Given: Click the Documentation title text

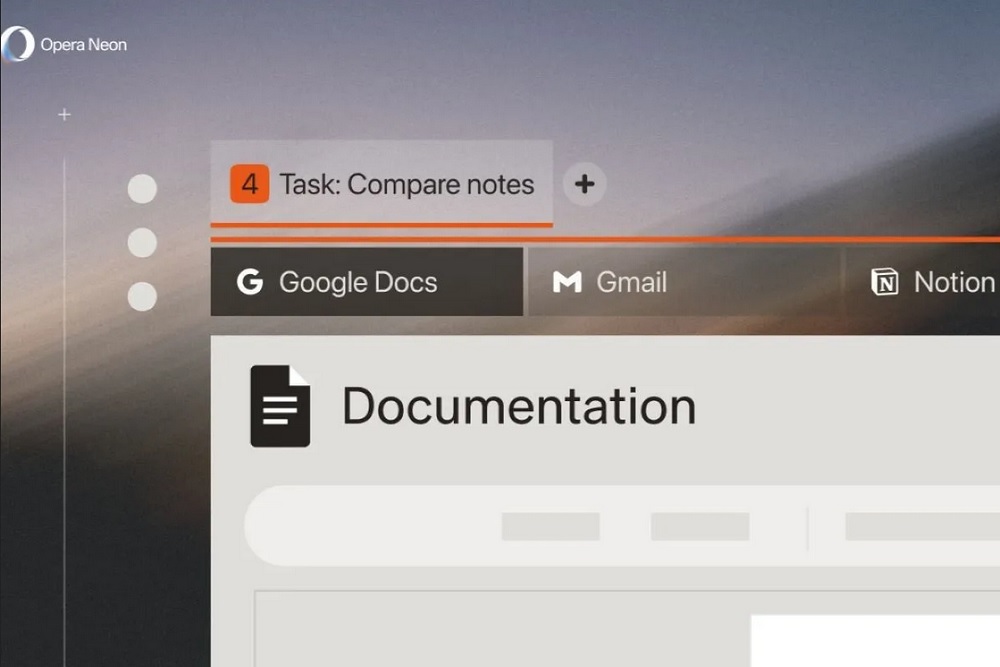Looking at the screenshot, I should click(519, 406).
